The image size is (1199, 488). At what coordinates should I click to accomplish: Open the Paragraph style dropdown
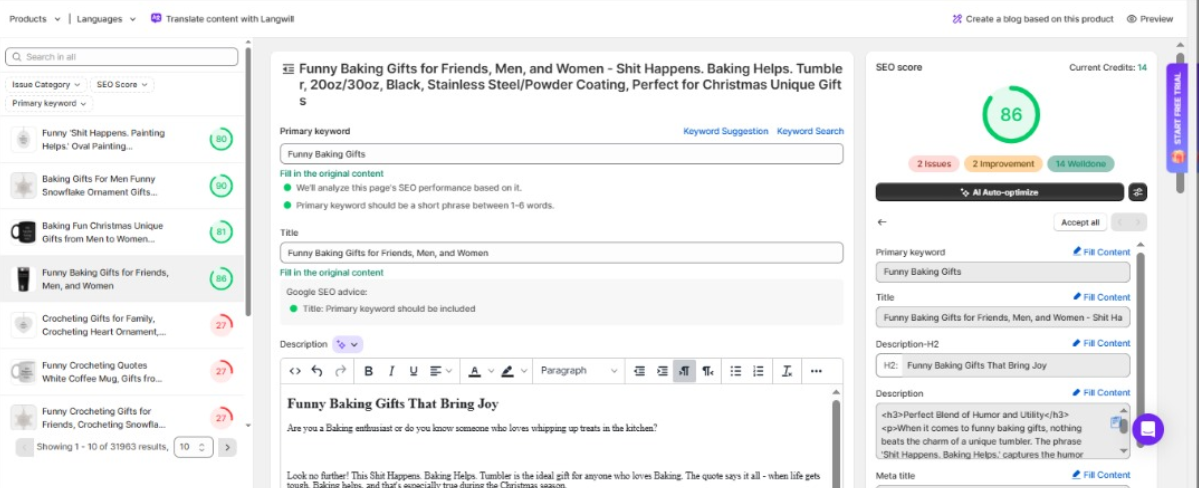pyautogui.click(x=577, y=371)
